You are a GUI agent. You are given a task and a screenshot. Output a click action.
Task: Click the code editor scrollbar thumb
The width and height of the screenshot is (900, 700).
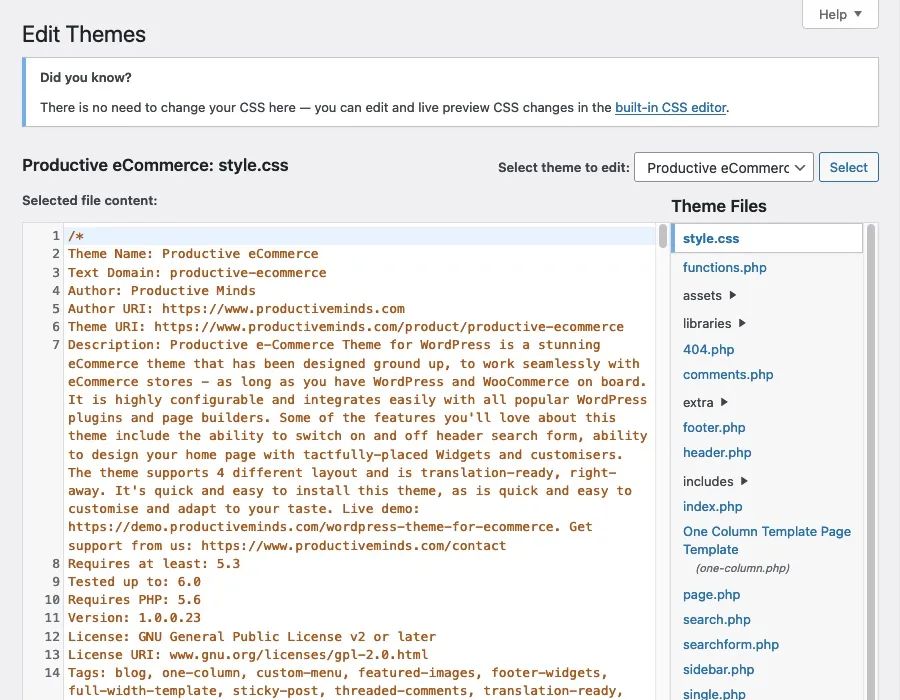663,236
